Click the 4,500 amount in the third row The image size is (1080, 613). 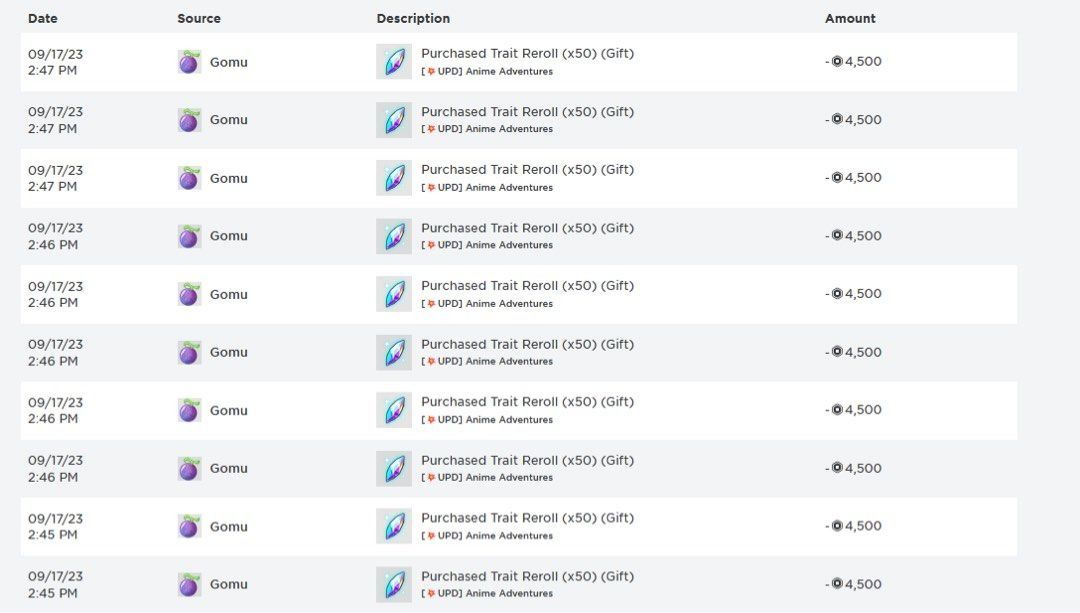(863, 178)
